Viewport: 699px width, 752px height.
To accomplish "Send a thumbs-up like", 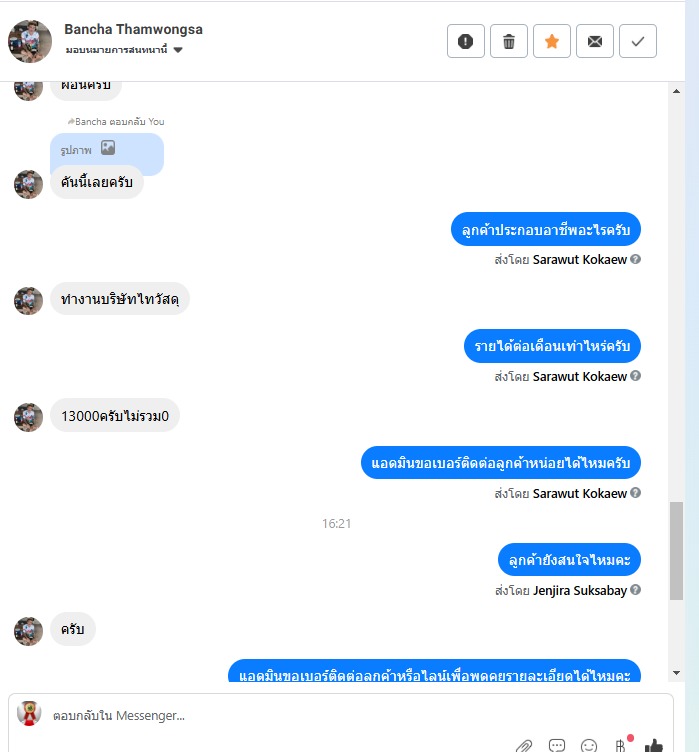I will pyautogui.click(x=653, y=745).
